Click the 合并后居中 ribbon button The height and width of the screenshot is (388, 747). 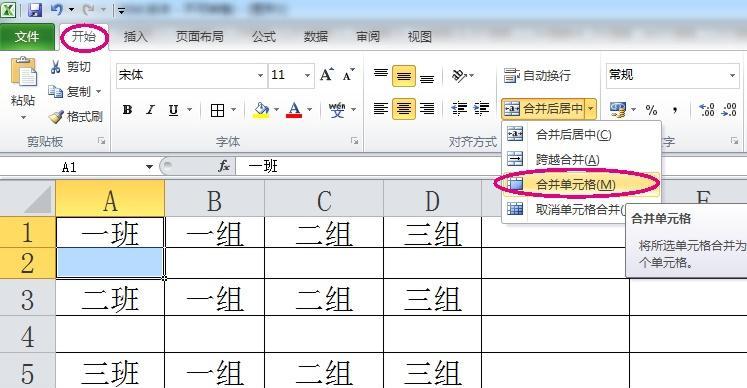pyautogui.click(x=543, y=109)
